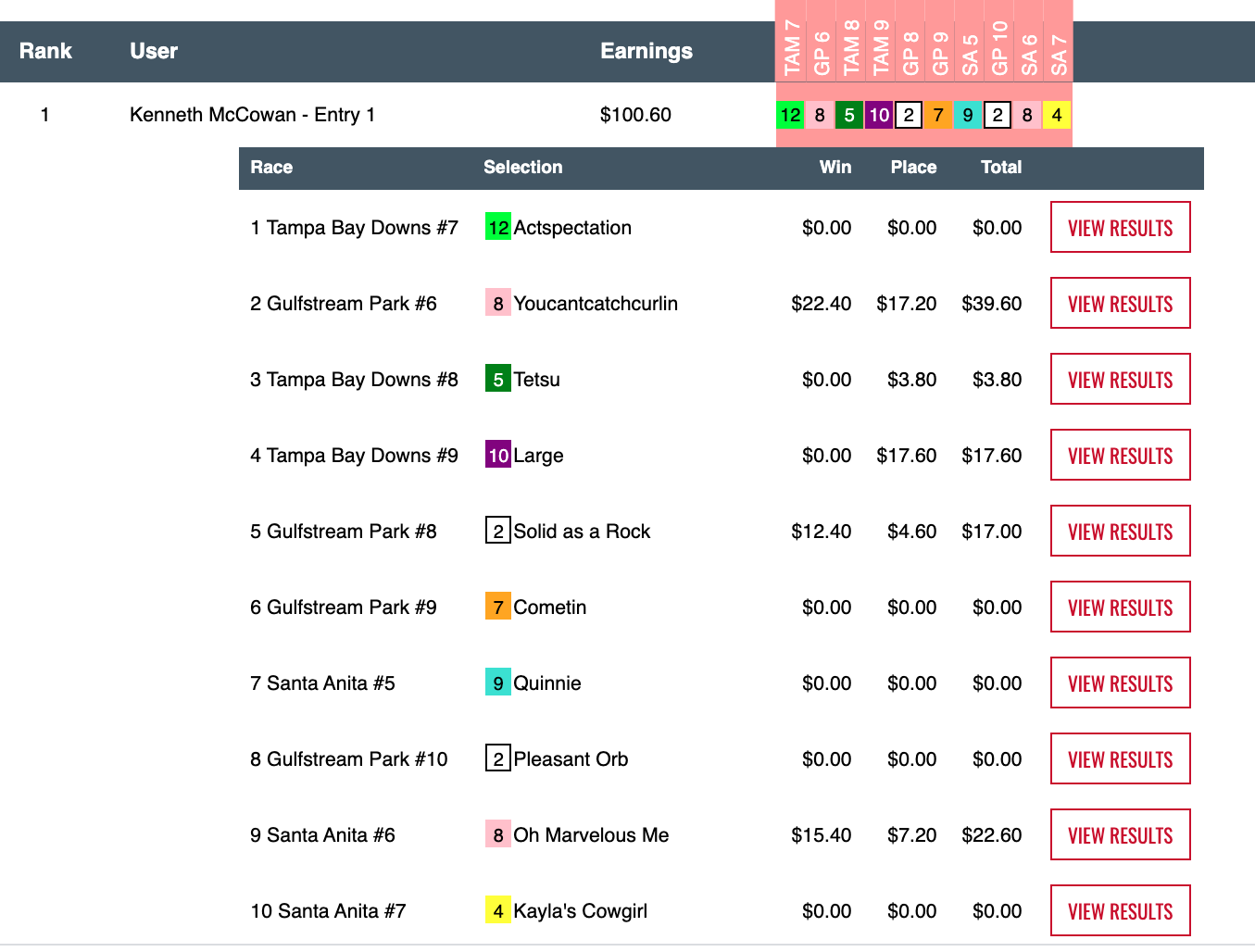
Task: Click the yellow 4 swatch in the SA 7 column
Action: pos(1056,115)
